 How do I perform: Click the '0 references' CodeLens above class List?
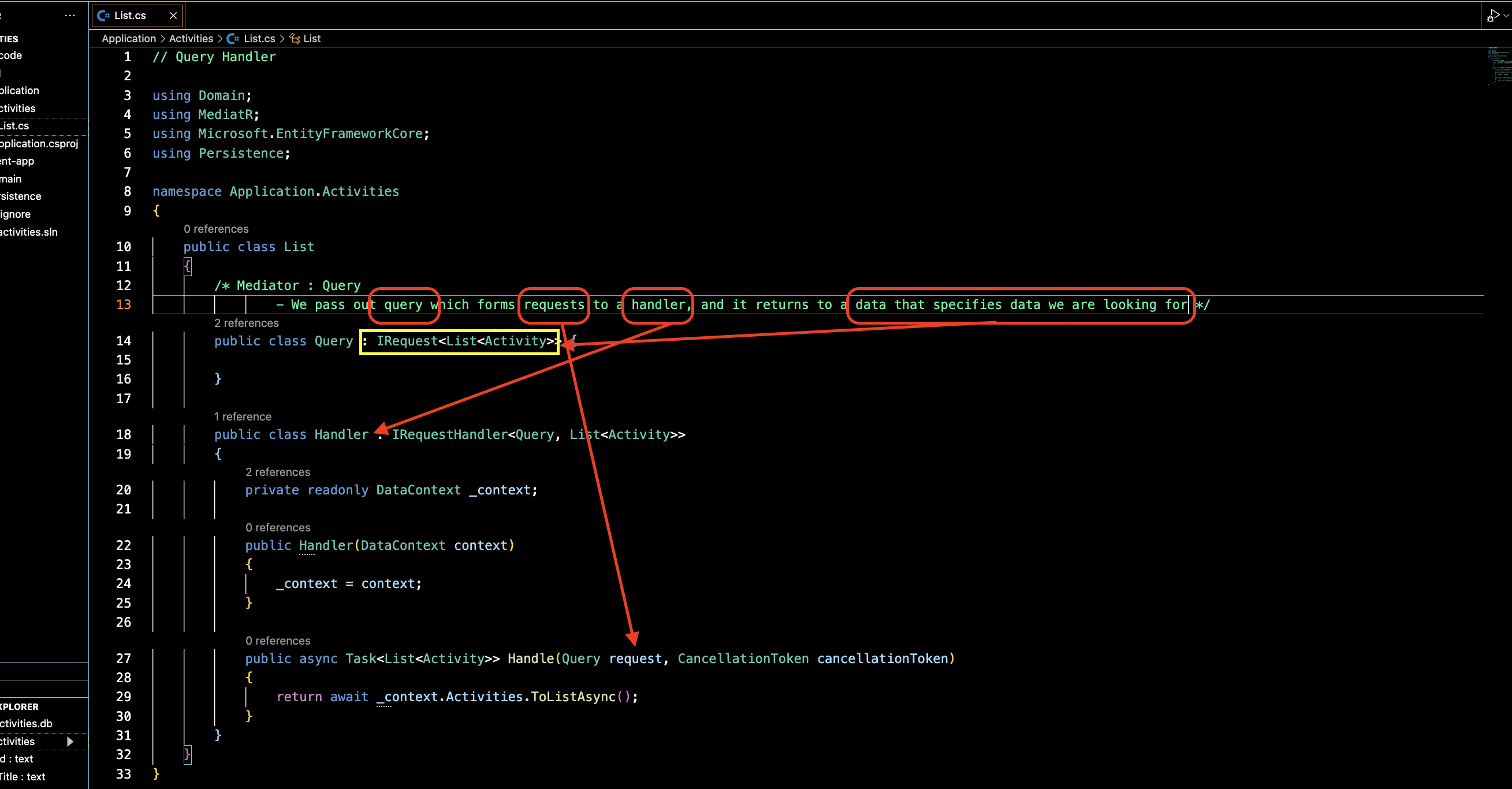(x=216, y=229)
